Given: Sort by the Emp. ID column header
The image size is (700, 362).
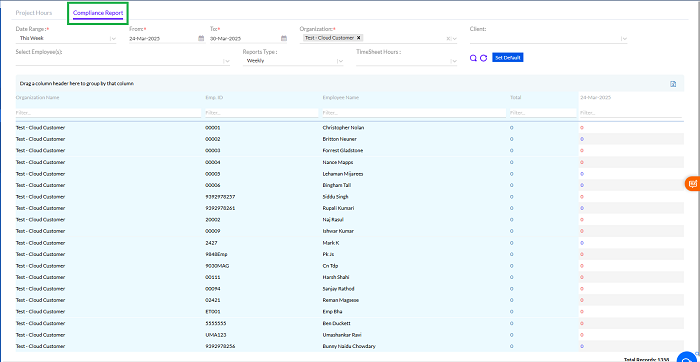Looking at the screenshot, I should point(214,97).
